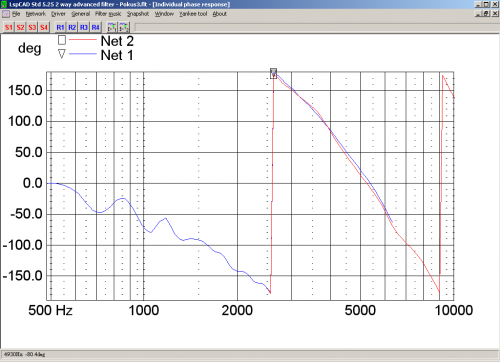Click the S1 snapshot button
Screen dimensions: 500x362
9,27
